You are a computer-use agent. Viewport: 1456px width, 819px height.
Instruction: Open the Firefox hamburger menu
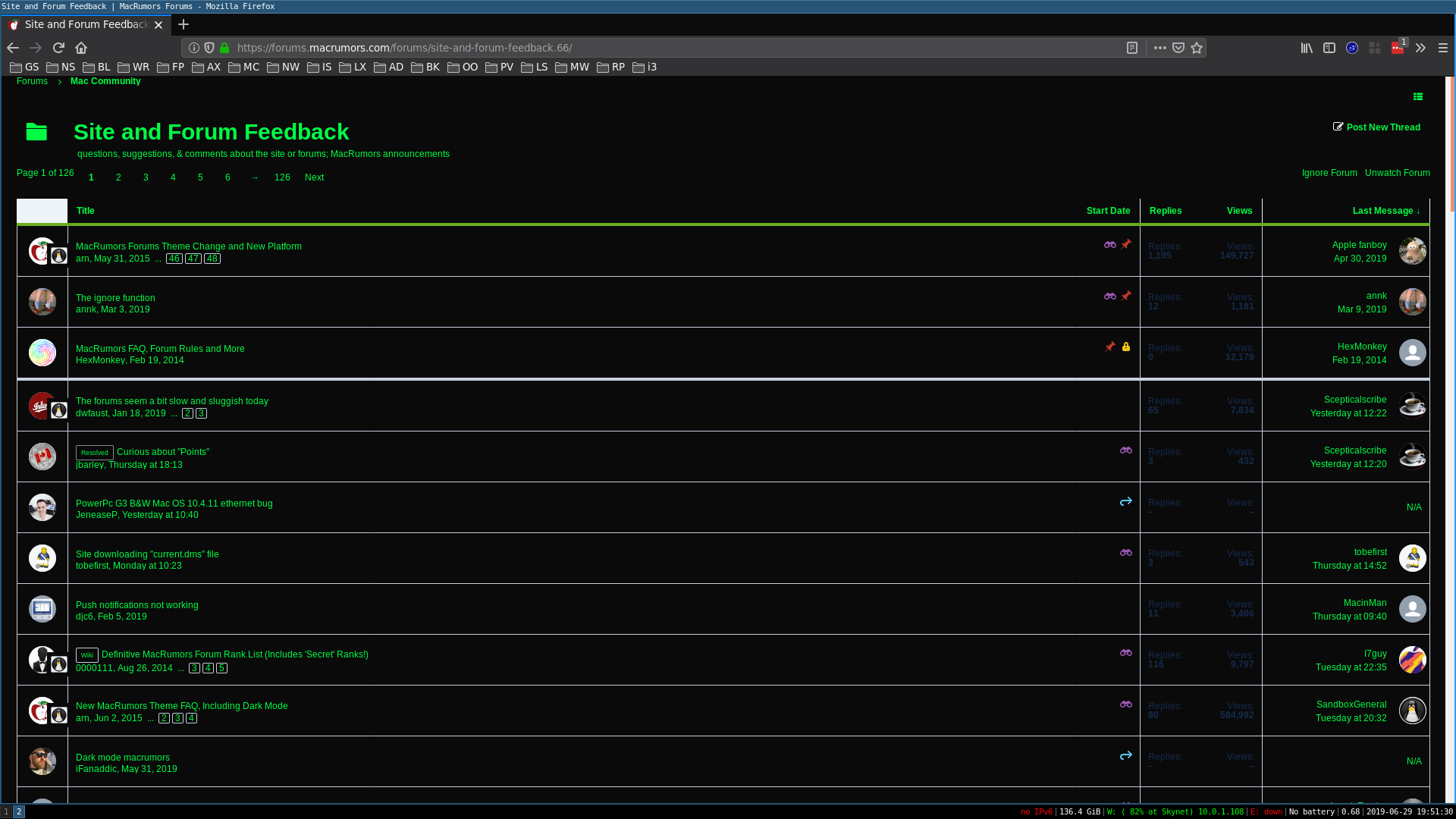[x=1443, y=48]
